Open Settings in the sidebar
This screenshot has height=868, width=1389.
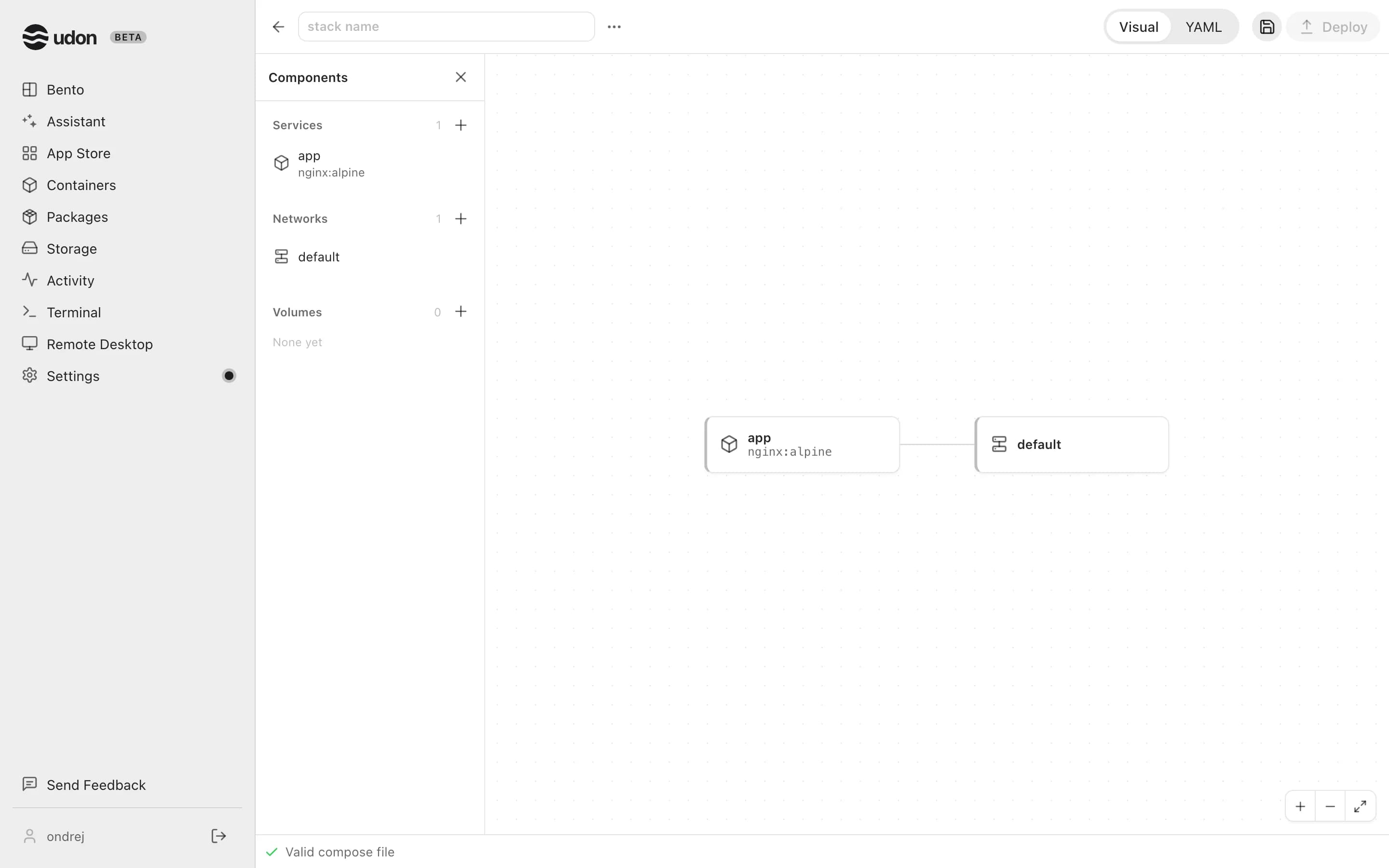[127, 376]
